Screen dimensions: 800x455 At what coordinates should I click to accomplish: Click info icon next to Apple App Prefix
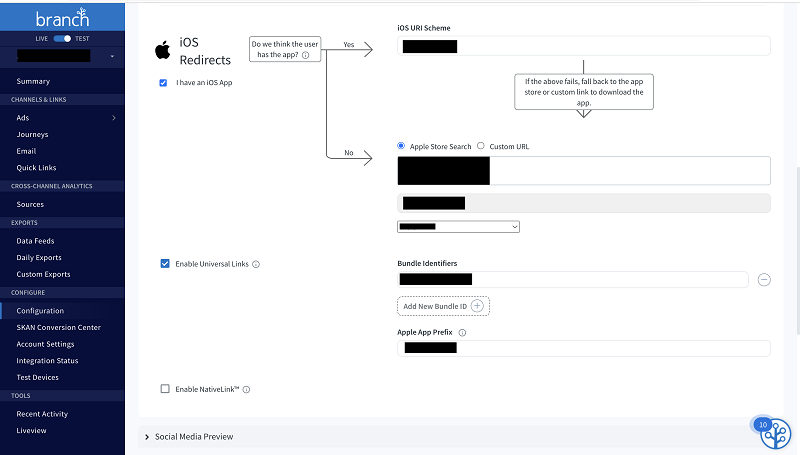462,333
